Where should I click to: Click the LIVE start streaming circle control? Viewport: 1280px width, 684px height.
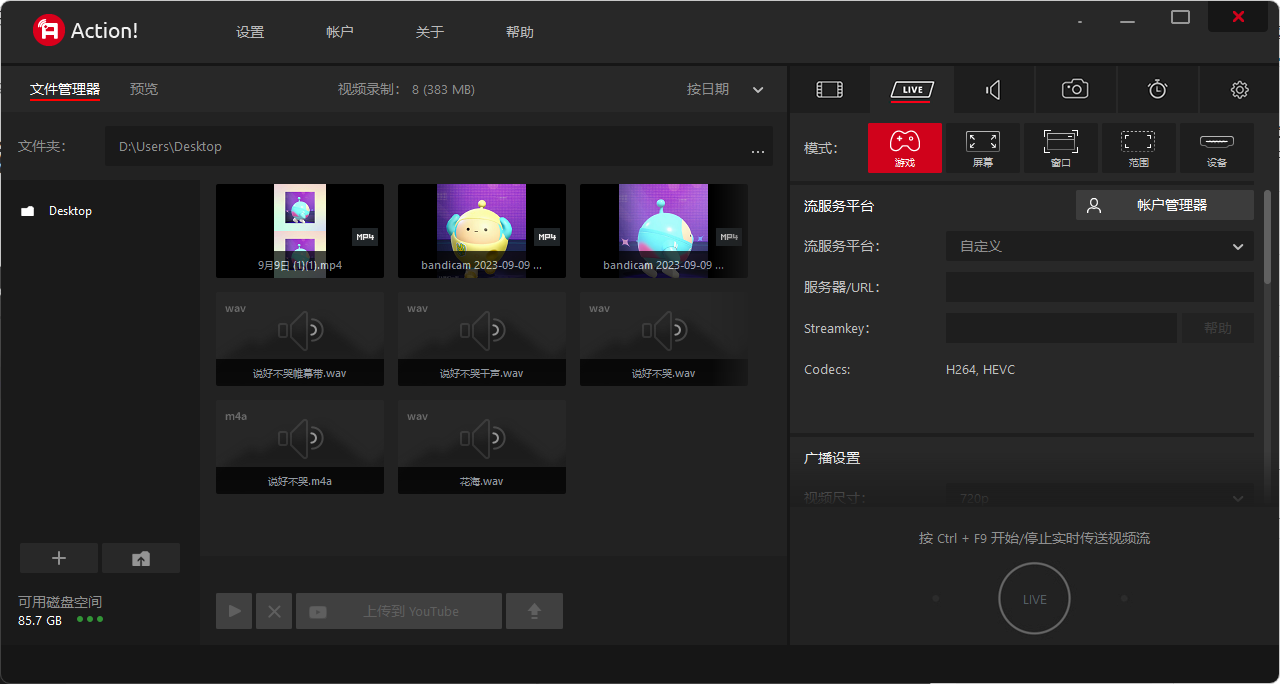(1034, 598)
